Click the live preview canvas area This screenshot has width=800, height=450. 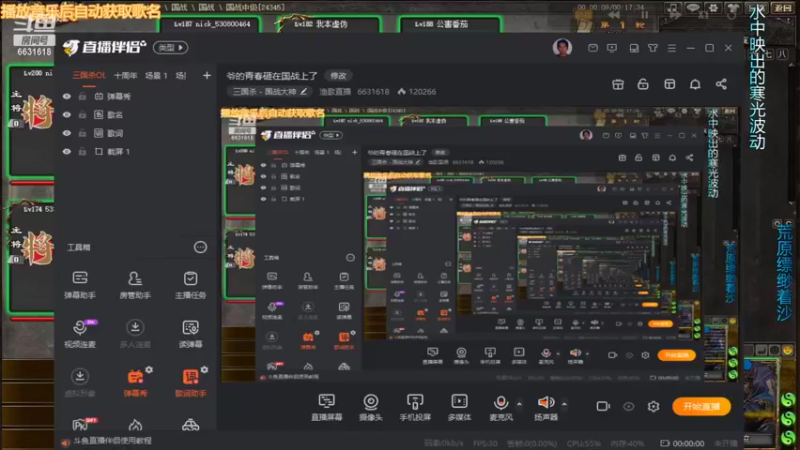click(479, 245)
